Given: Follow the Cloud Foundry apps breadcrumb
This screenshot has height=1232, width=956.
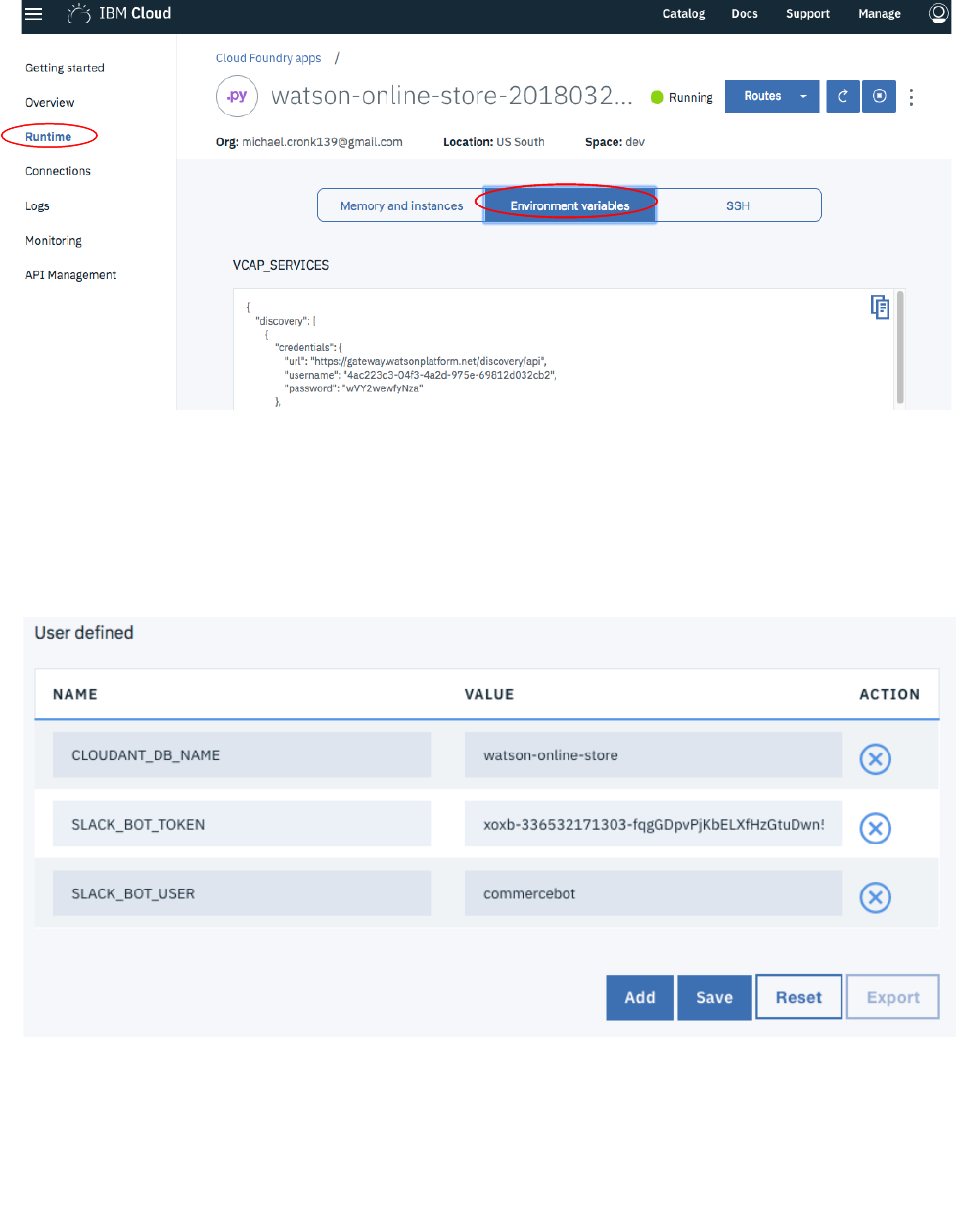Looking at the screenshot, I should [x=268, y=58].
